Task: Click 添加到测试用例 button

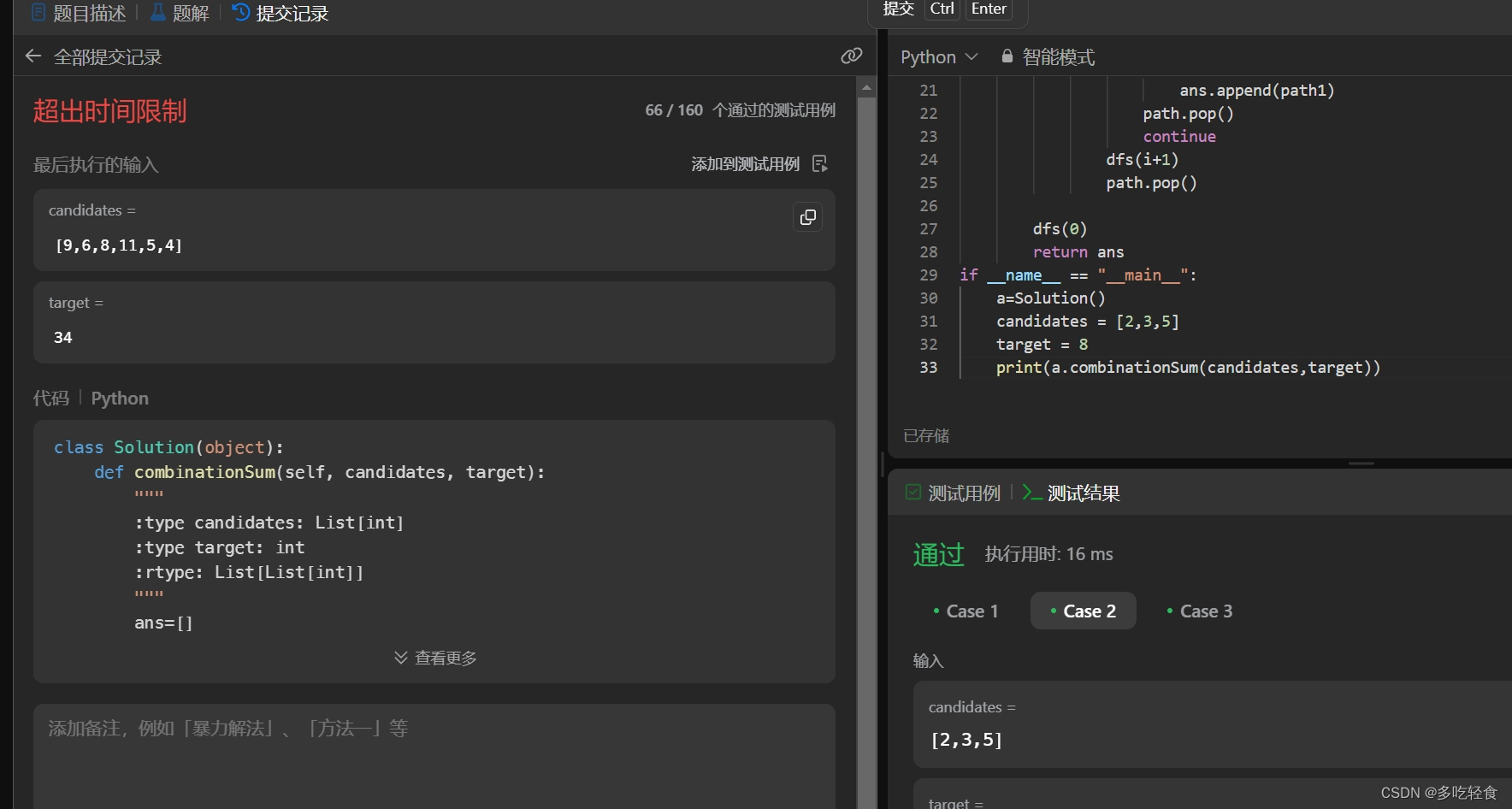Action: pos(745,164)
